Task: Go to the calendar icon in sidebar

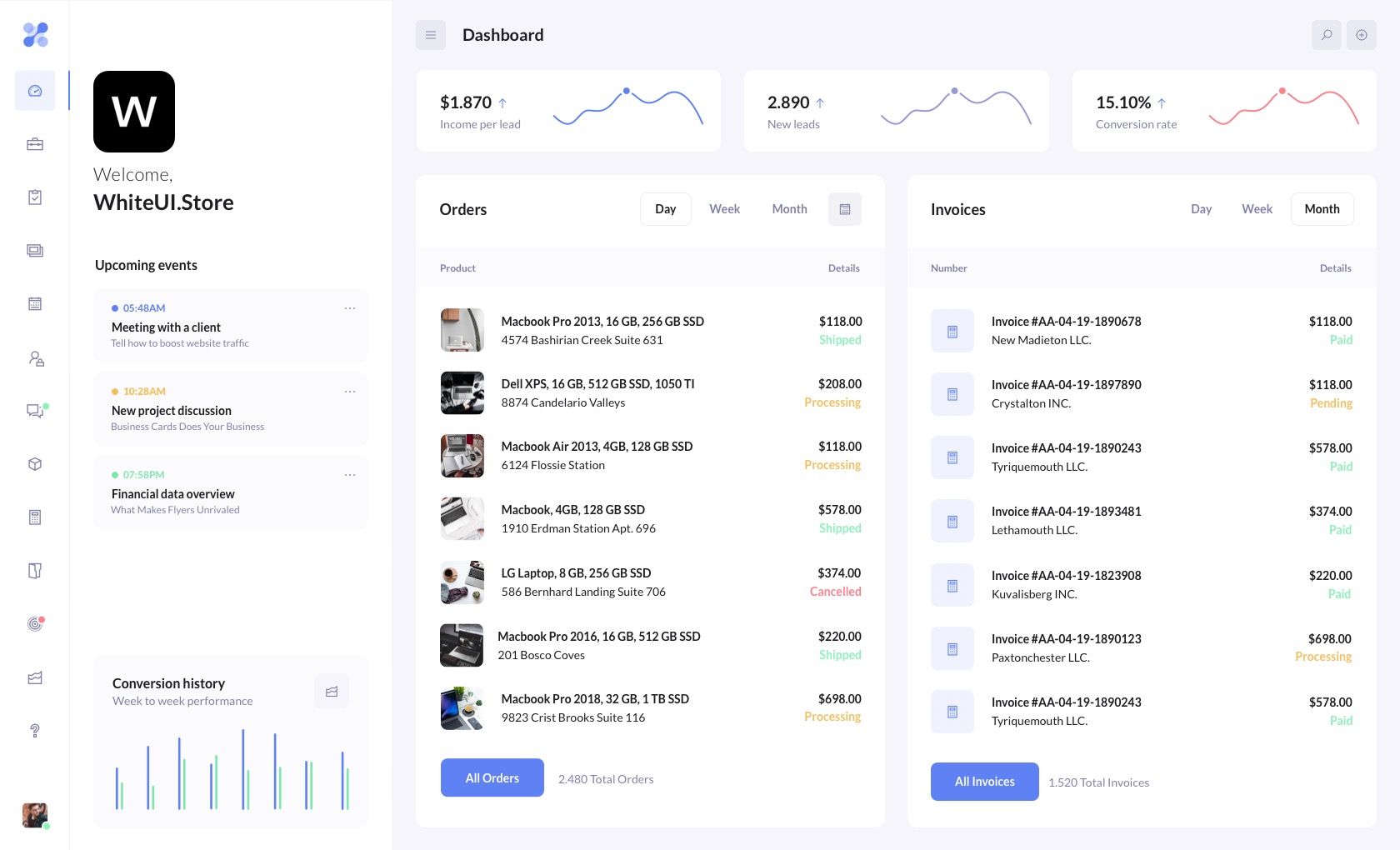Action: [35, 304]
